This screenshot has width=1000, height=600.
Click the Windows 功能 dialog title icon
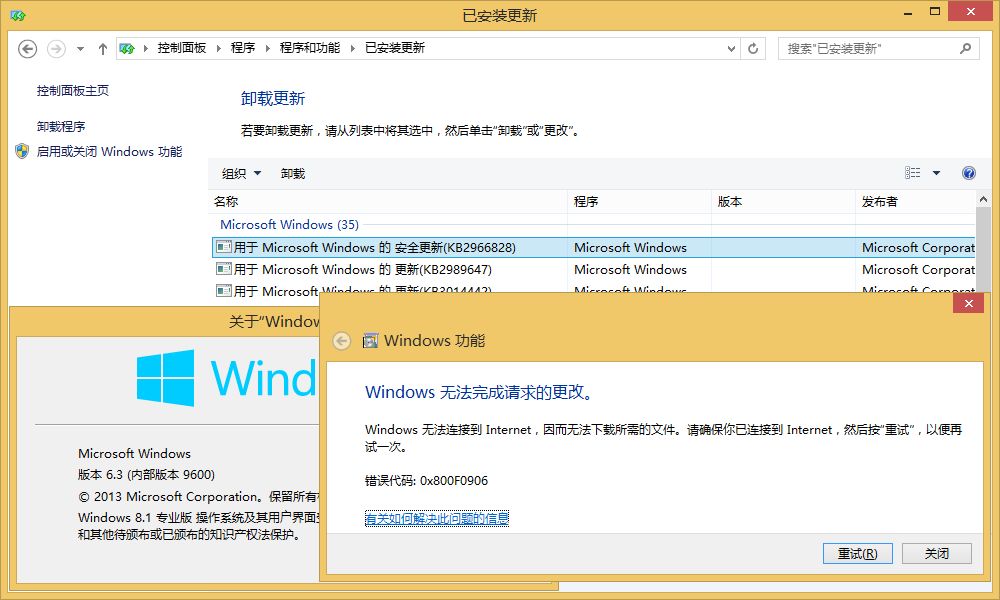tap(371, 341)
